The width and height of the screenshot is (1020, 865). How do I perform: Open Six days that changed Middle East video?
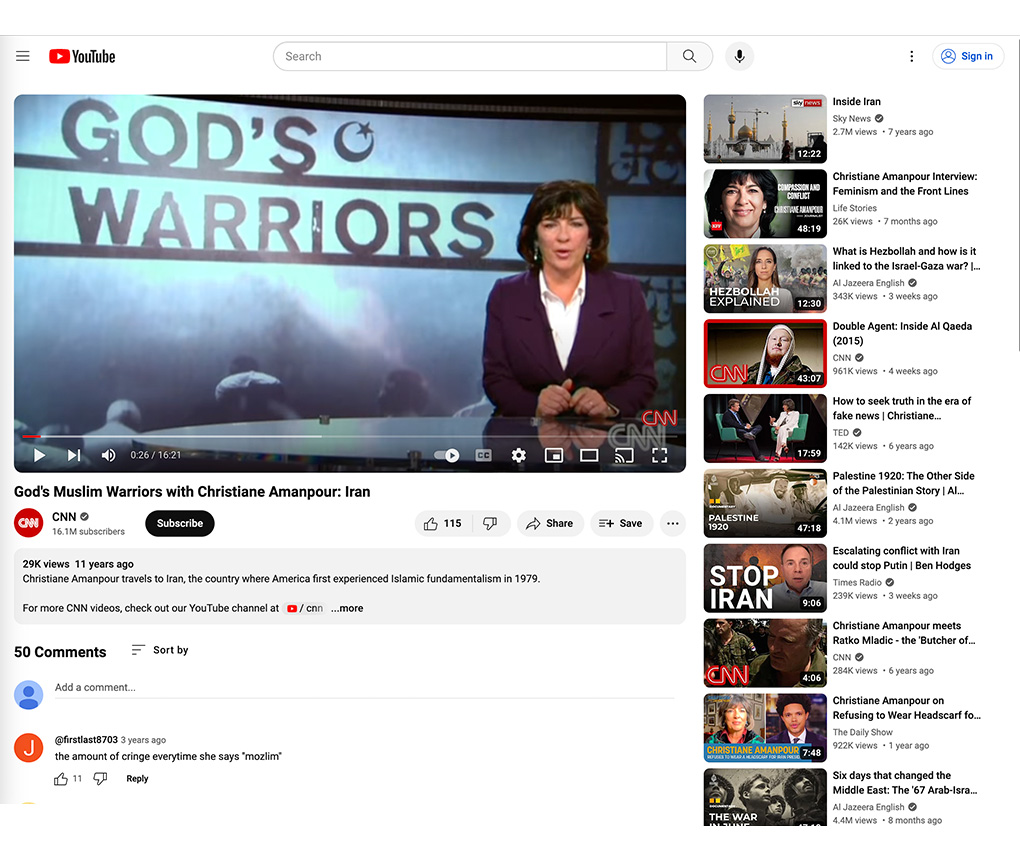click(905, 782)
